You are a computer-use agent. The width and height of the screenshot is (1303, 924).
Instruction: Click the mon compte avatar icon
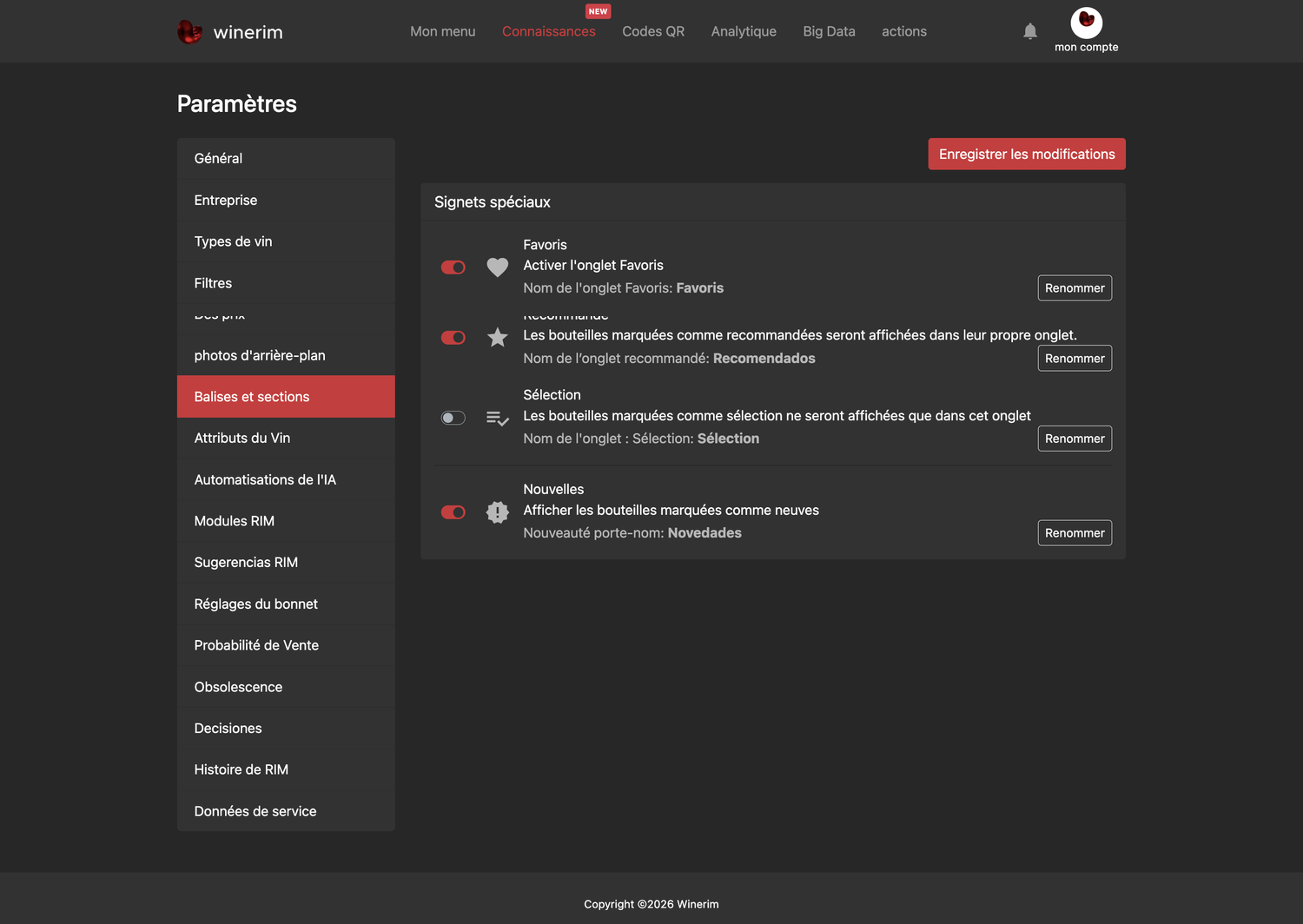coord(1087,22)
